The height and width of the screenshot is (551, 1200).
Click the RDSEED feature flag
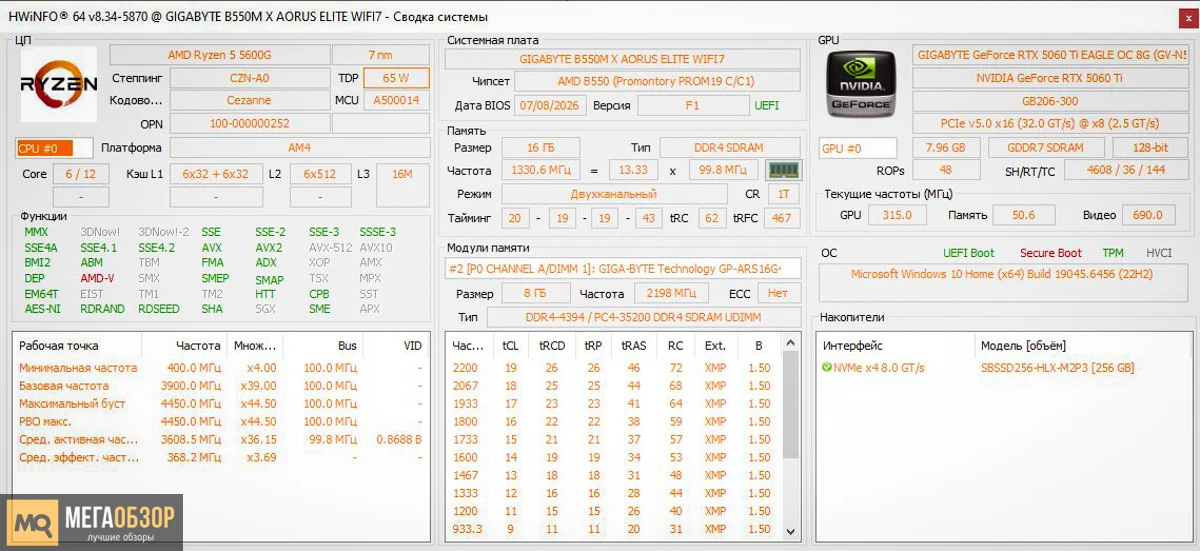[159, 309]
